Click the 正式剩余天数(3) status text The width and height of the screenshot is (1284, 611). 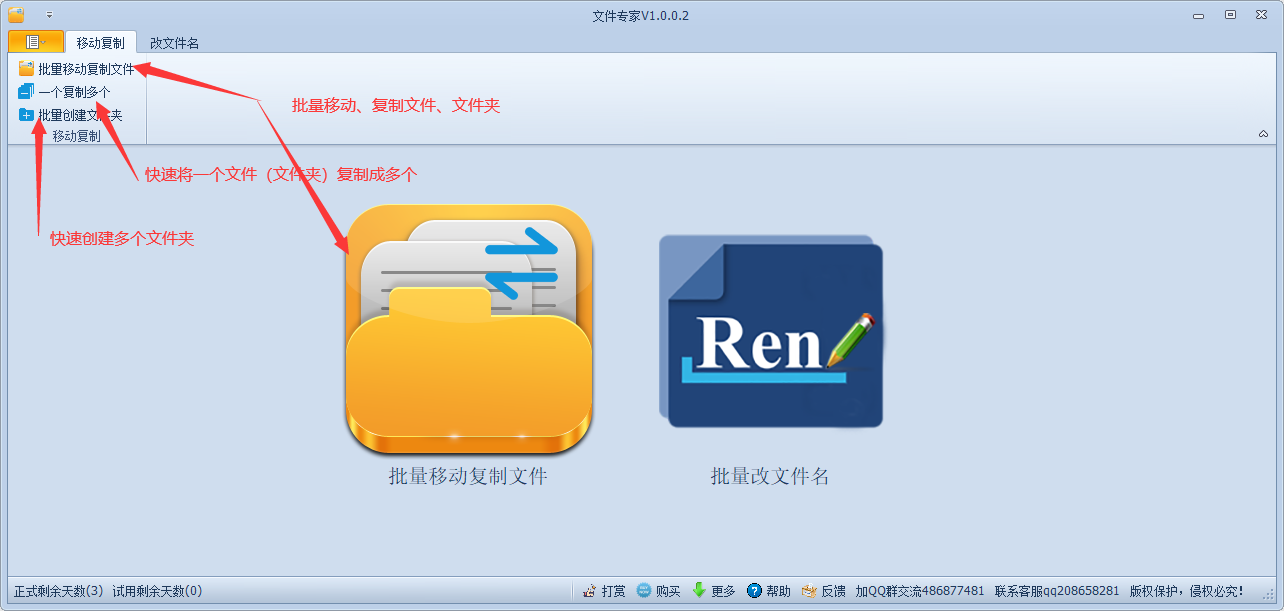(59, 591)
